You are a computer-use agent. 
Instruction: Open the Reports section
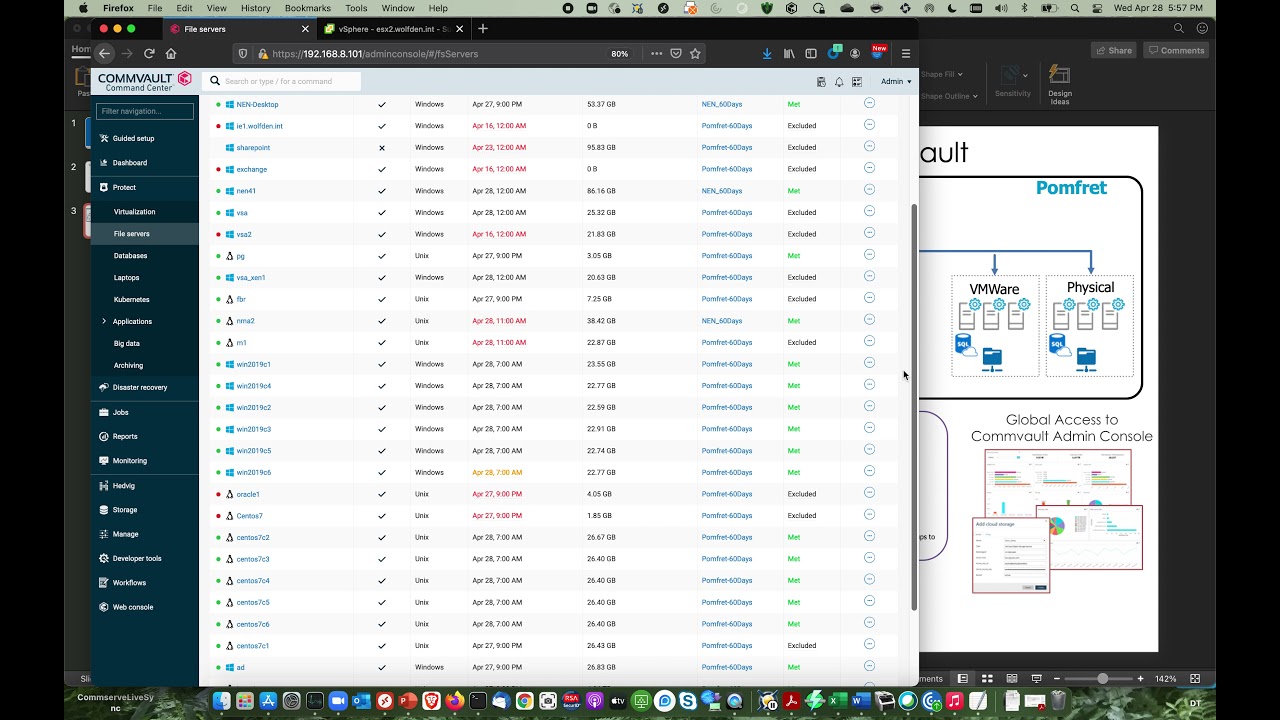pos(125,436)
